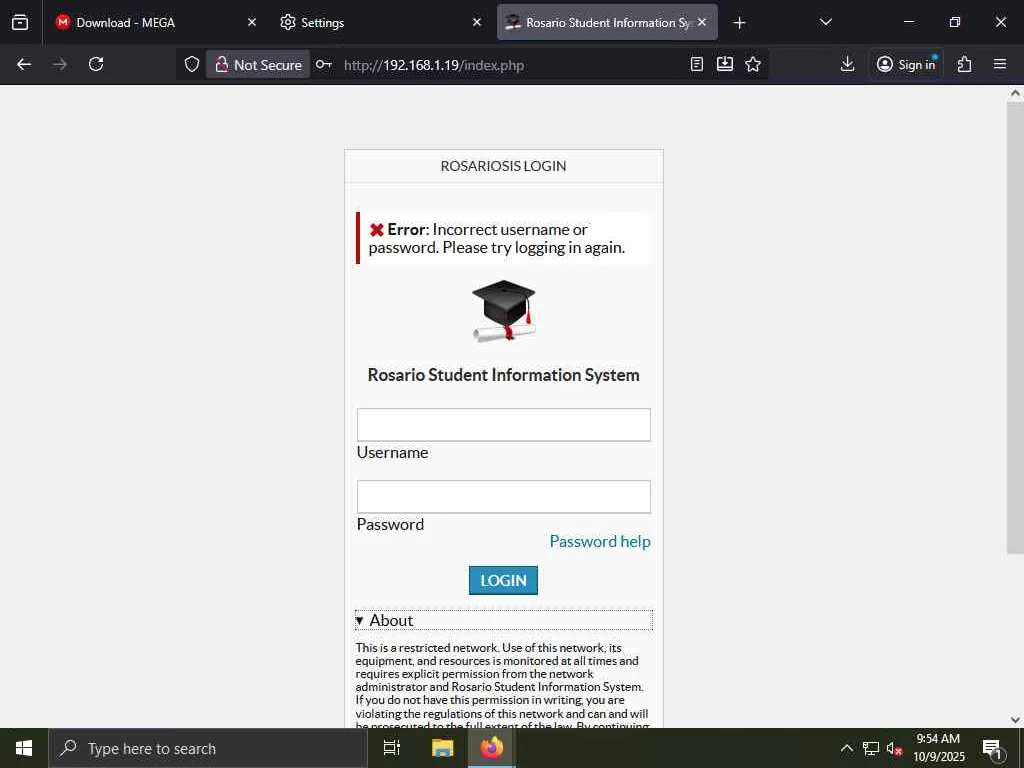Screen dimensions: 1024x768
Task: Click the taskbar search box
Action: [x=208, y=748]
